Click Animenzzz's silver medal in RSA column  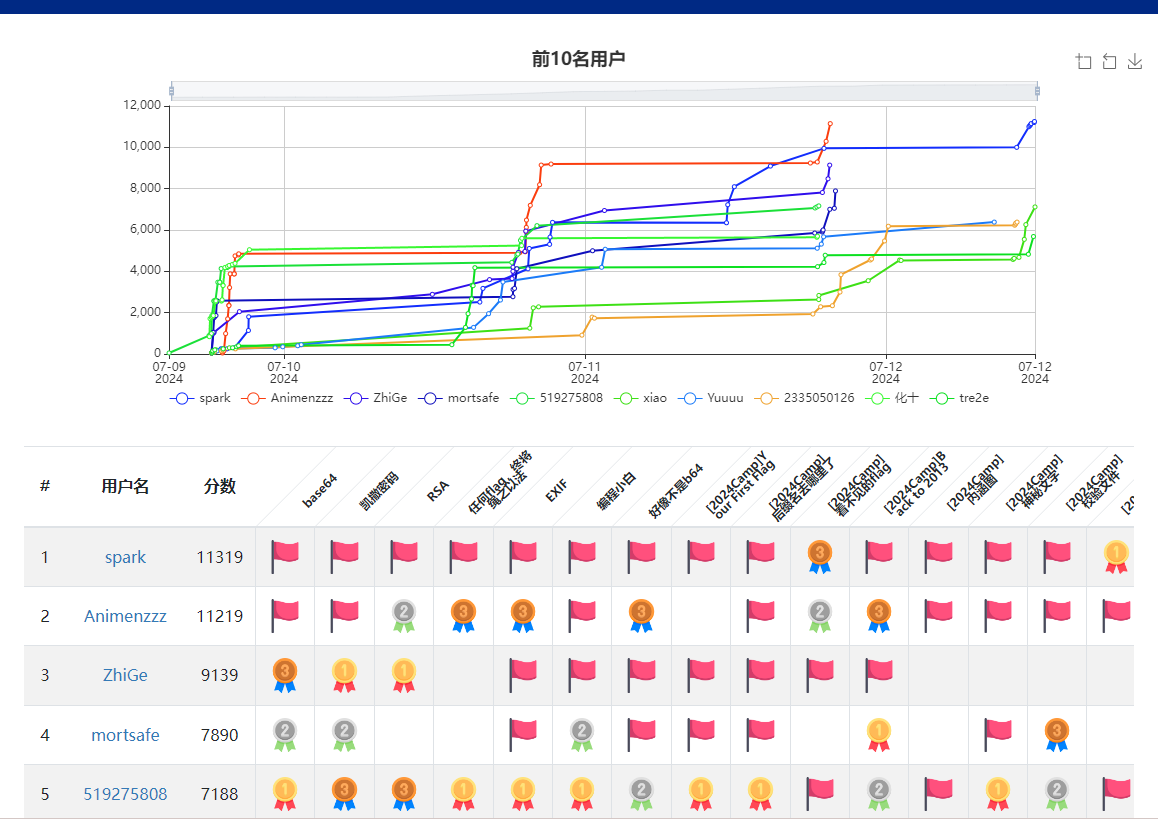click(x=403, y=616)
